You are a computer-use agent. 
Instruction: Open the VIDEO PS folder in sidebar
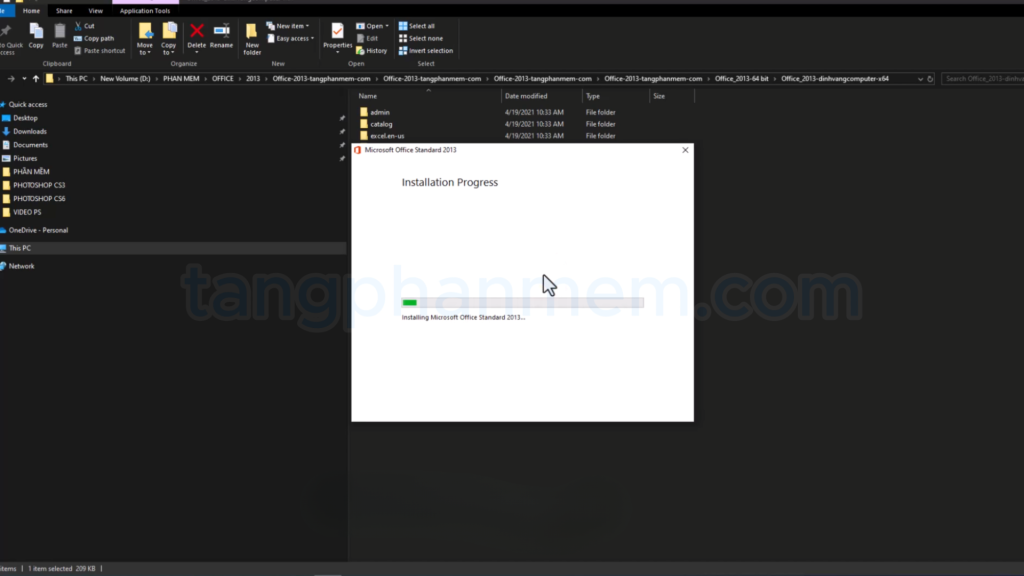(x=27, y=212)
